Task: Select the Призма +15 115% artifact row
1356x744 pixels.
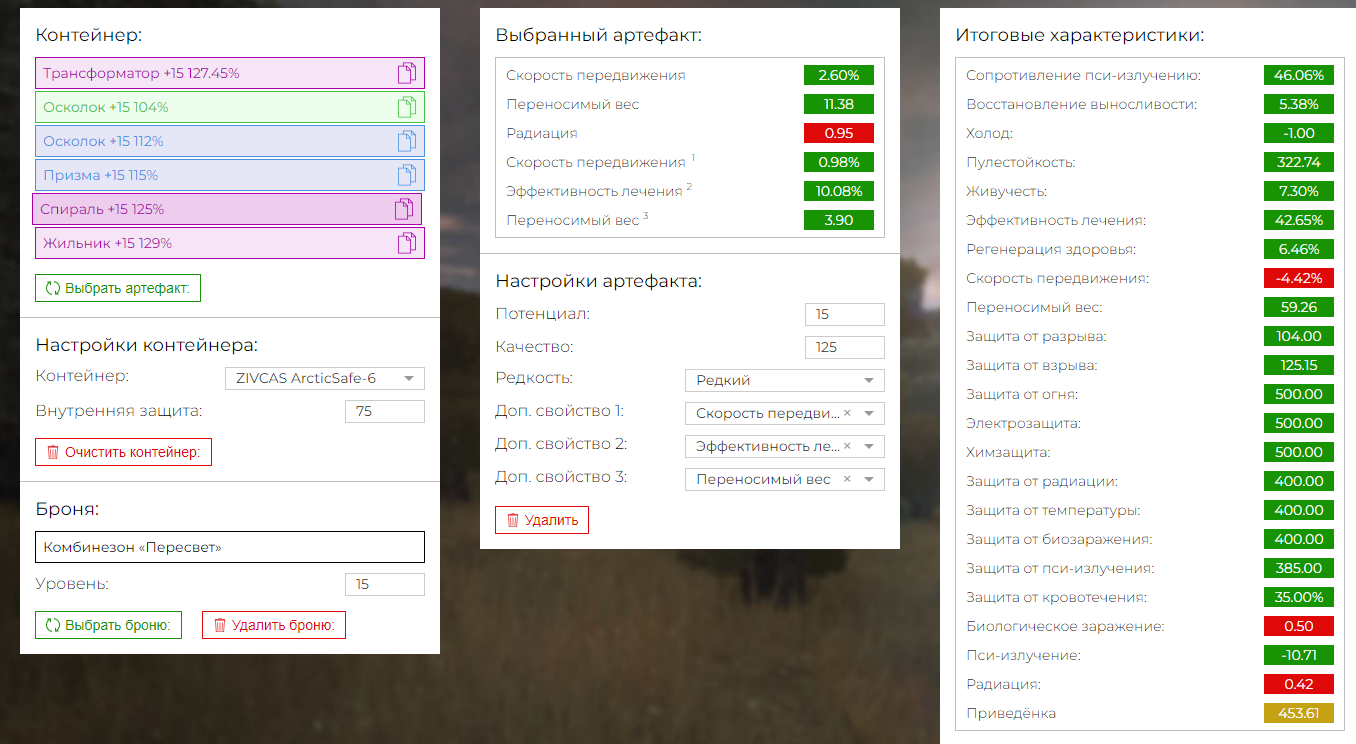Action: [x=230, y=175]
